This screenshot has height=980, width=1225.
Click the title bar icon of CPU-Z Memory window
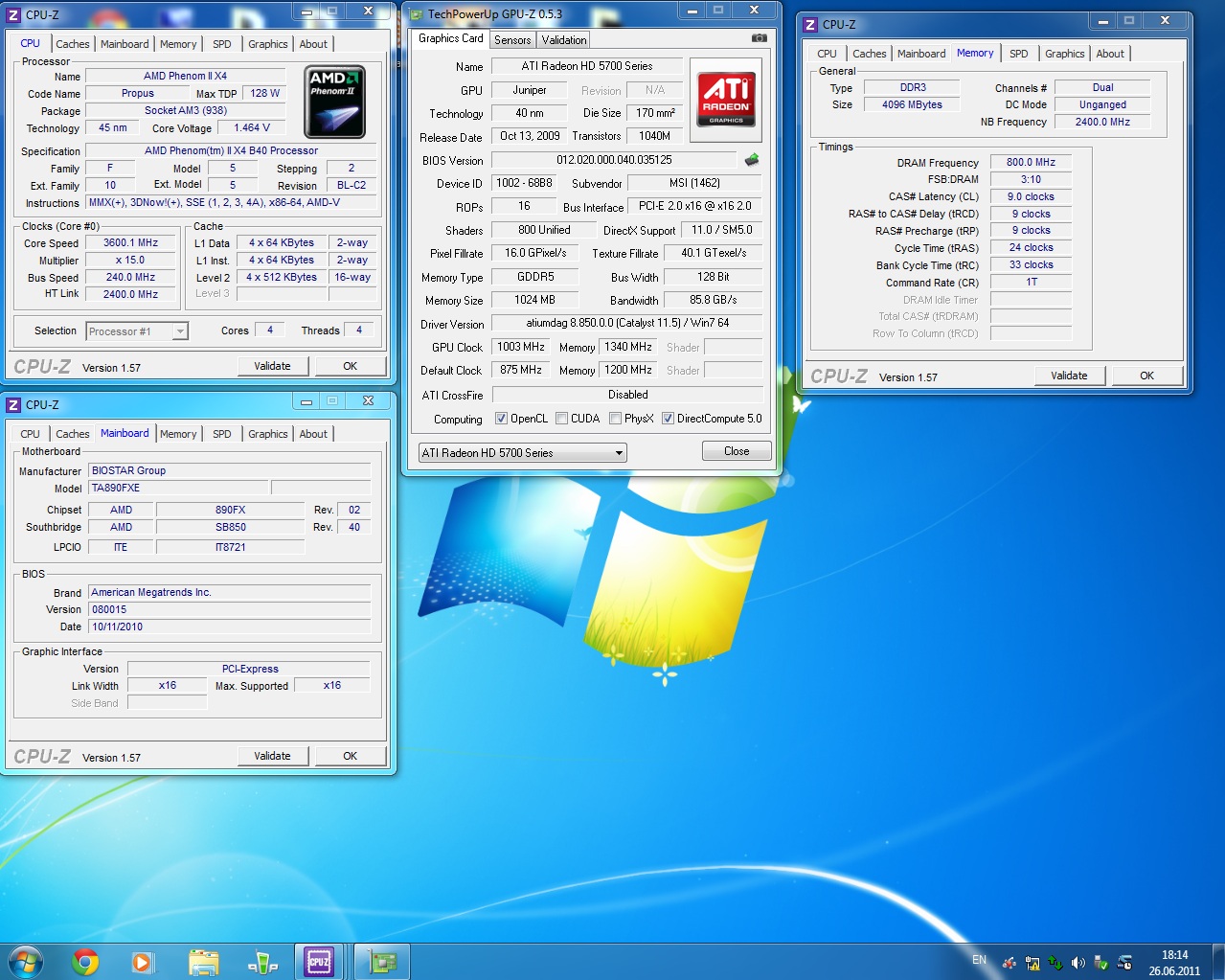pyautogui.click(x=810, y=25)
